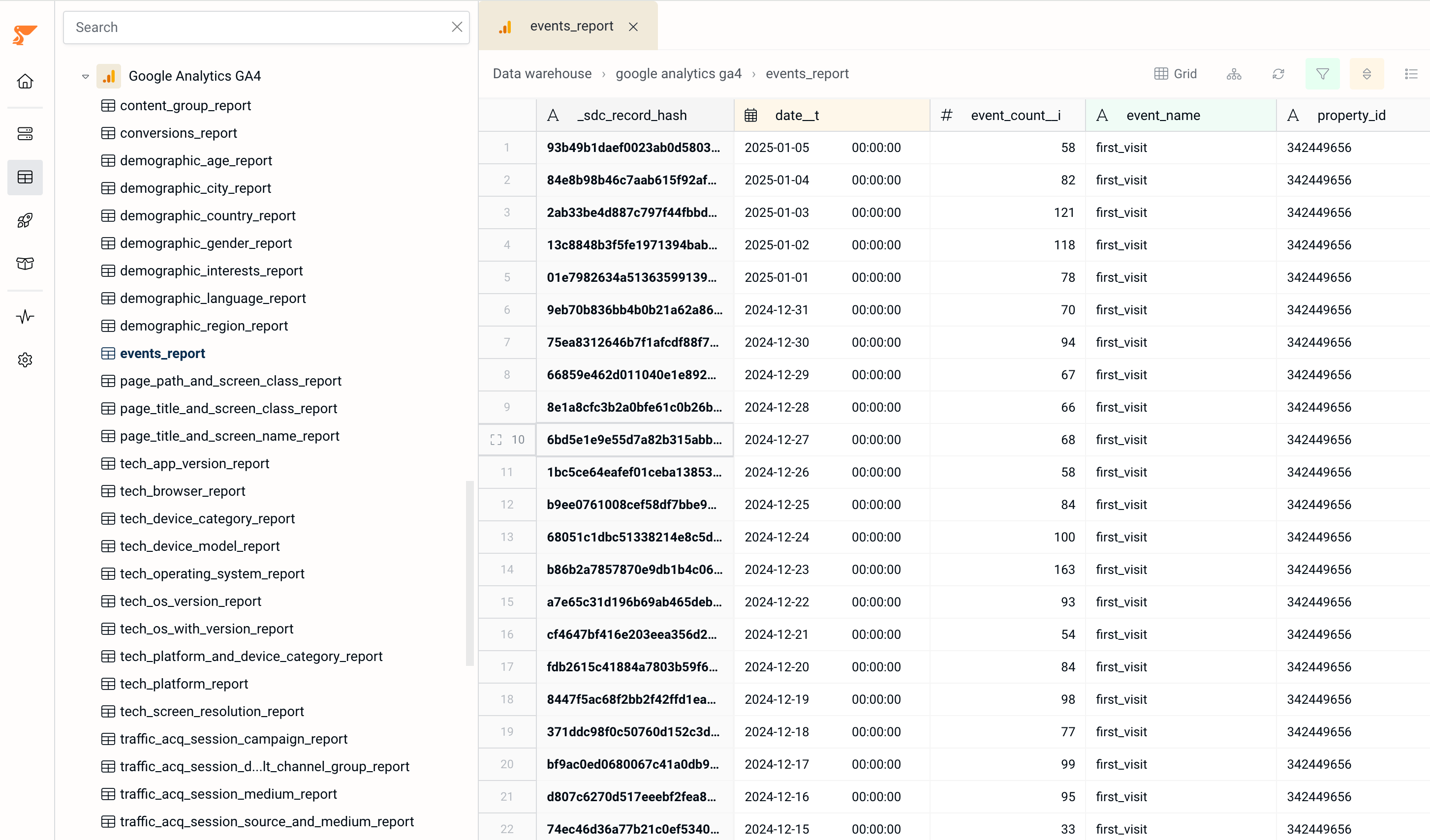
Task: Click the date__t column header
Action: 831,115
